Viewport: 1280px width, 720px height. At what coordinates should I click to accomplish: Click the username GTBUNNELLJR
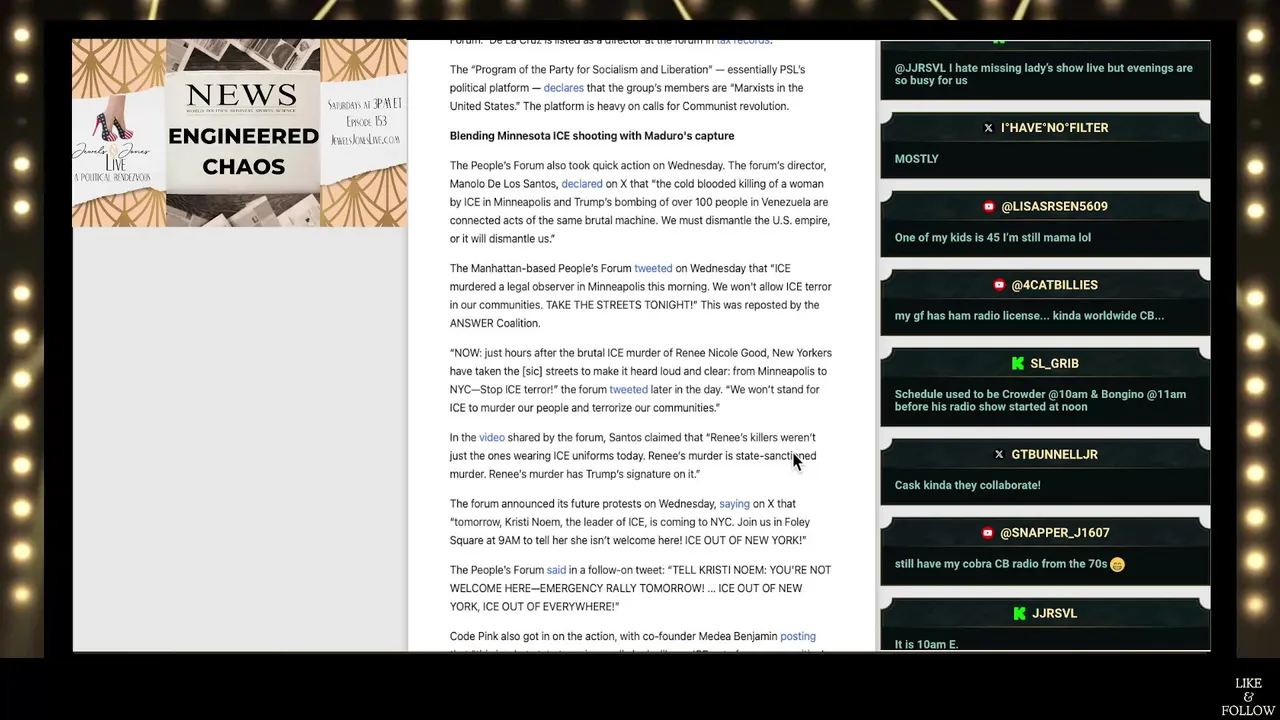(x=1054, y=455)
